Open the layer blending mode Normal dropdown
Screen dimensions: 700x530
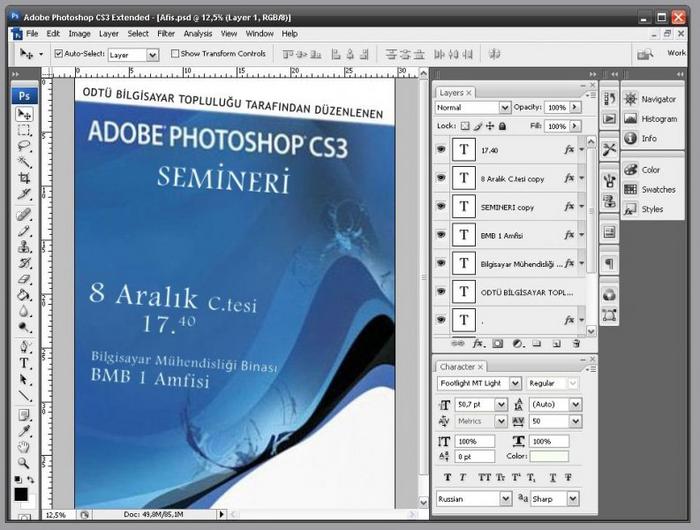coord(473,107)
